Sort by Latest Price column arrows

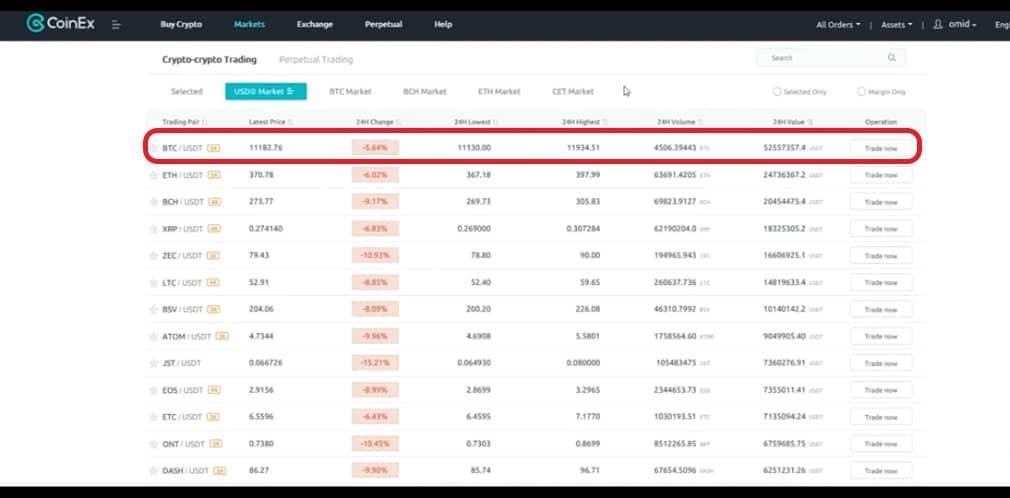[291, 122]
